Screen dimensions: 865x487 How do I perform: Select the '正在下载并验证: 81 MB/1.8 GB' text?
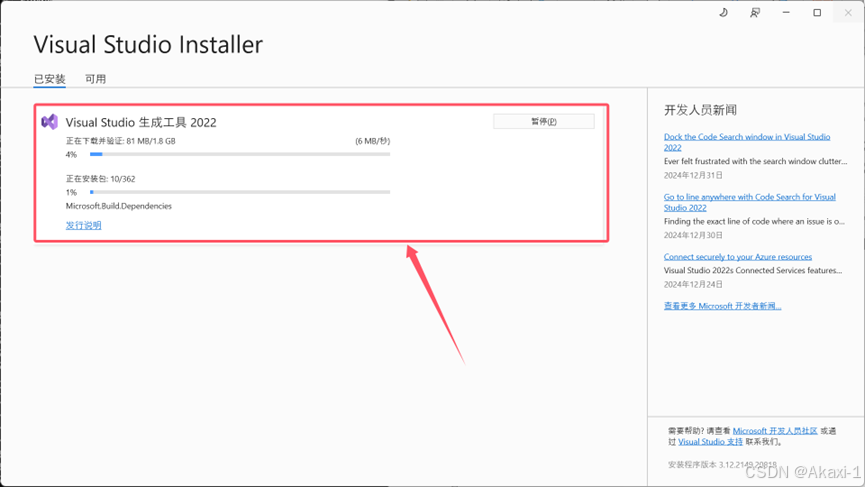[x=120, y=141]
